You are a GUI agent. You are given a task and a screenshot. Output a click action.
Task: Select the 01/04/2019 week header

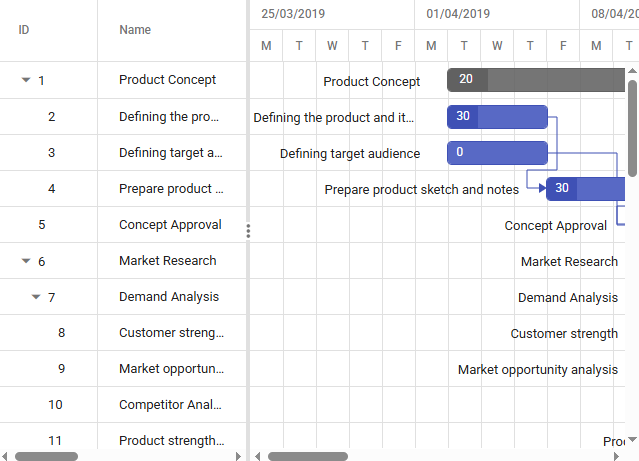458,14
